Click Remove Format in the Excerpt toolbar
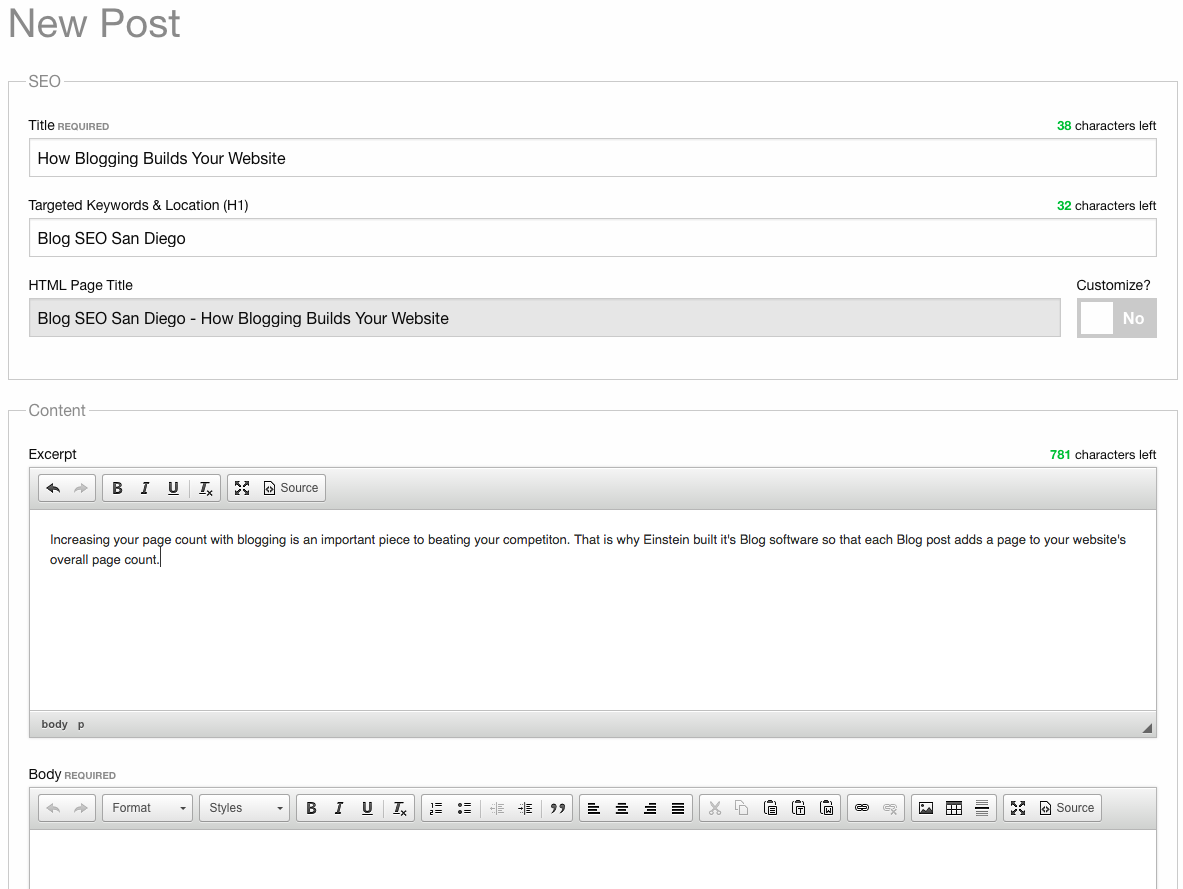 point(205,488)
